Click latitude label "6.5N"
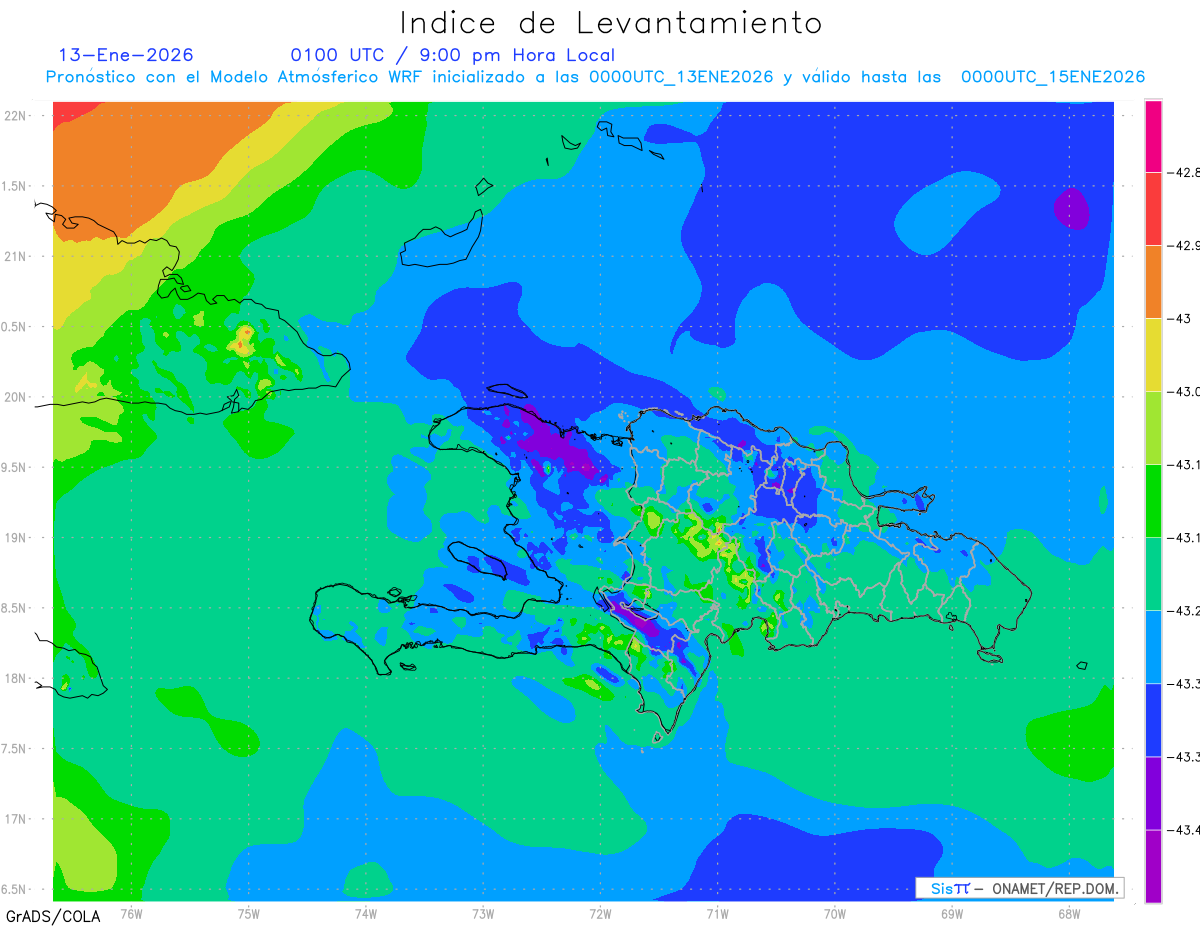Image resolution: width=1200 pixels, height=927 pixels. coord(15,889)
